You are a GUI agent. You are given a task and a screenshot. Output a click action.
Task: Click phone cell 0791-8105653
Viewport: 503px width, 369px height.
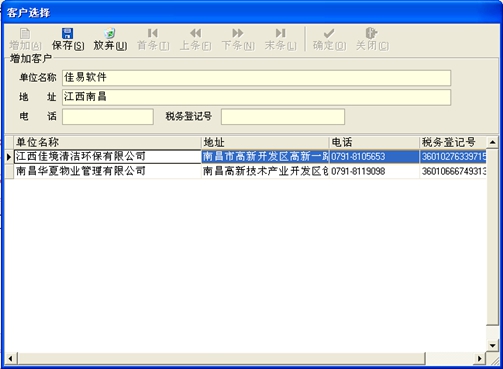(x=374, y=156)
